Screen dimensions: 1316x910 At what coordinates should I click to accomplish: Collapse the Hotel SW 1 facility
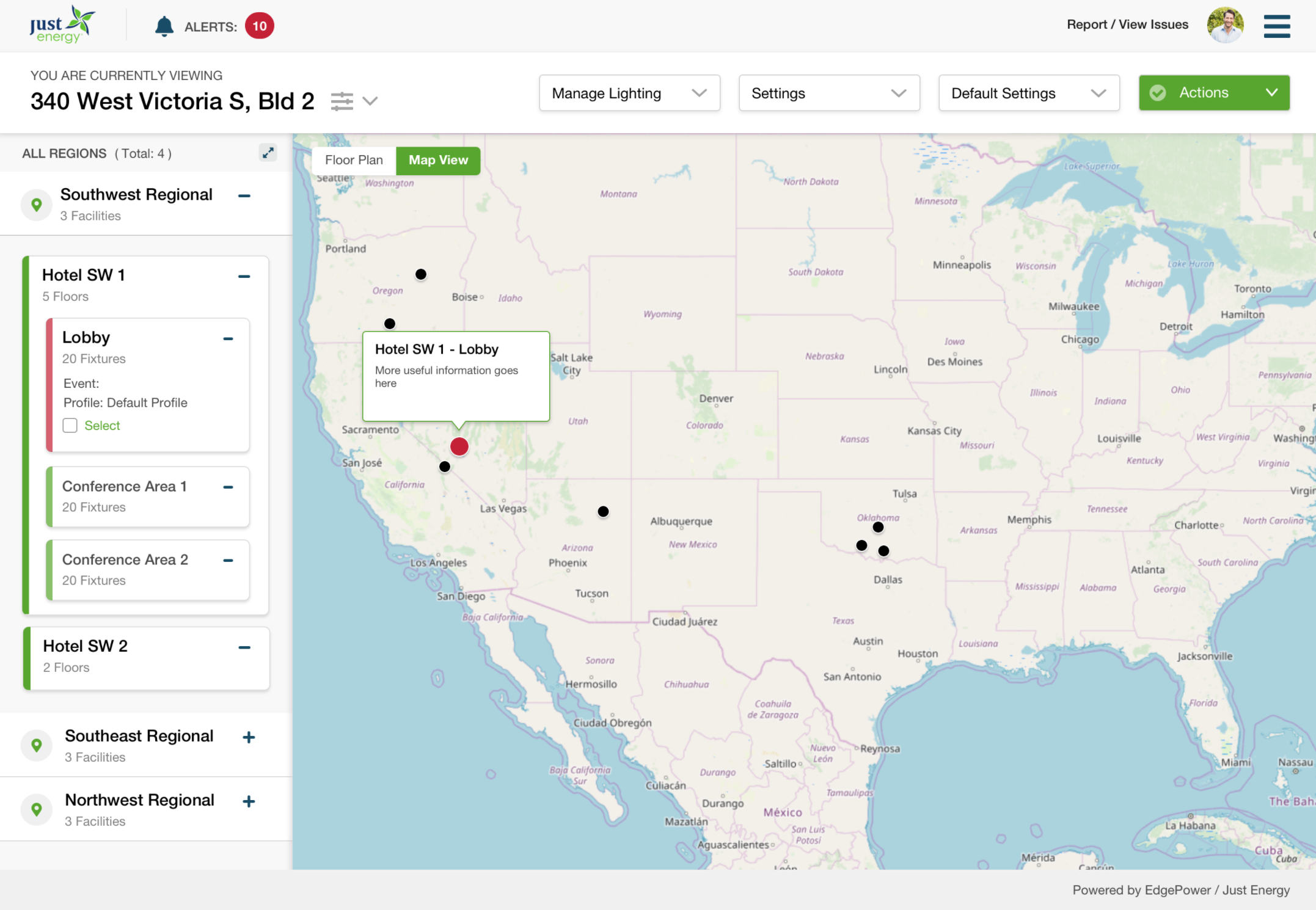point(244,276)
